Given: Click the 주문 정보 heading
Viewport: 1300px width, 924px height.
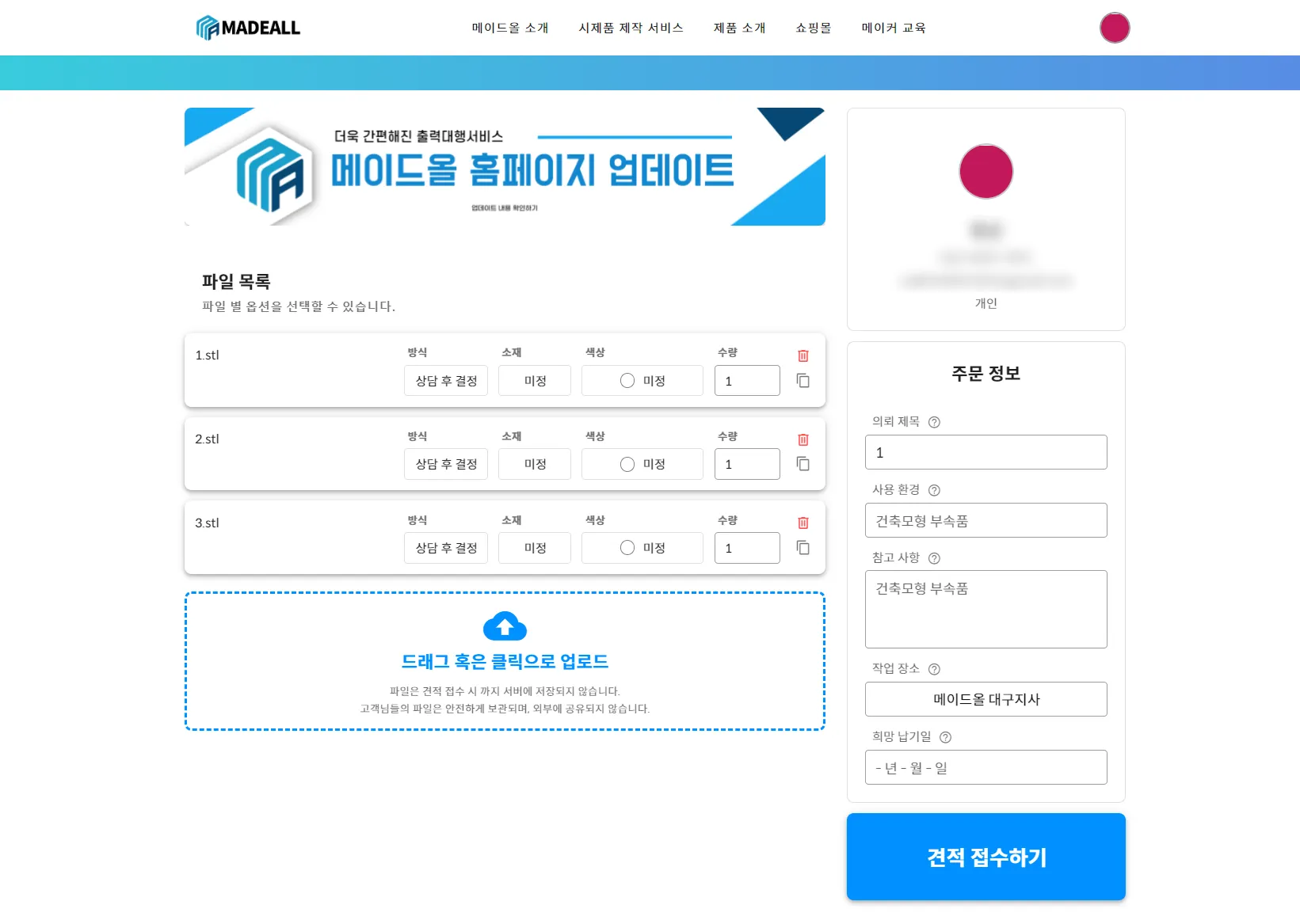Looking at the screenshot, I should pyautogui.click(x=986, y=373).
